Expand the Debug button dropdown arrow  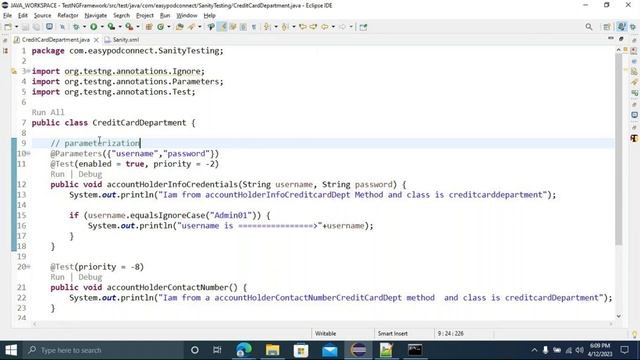84,27
